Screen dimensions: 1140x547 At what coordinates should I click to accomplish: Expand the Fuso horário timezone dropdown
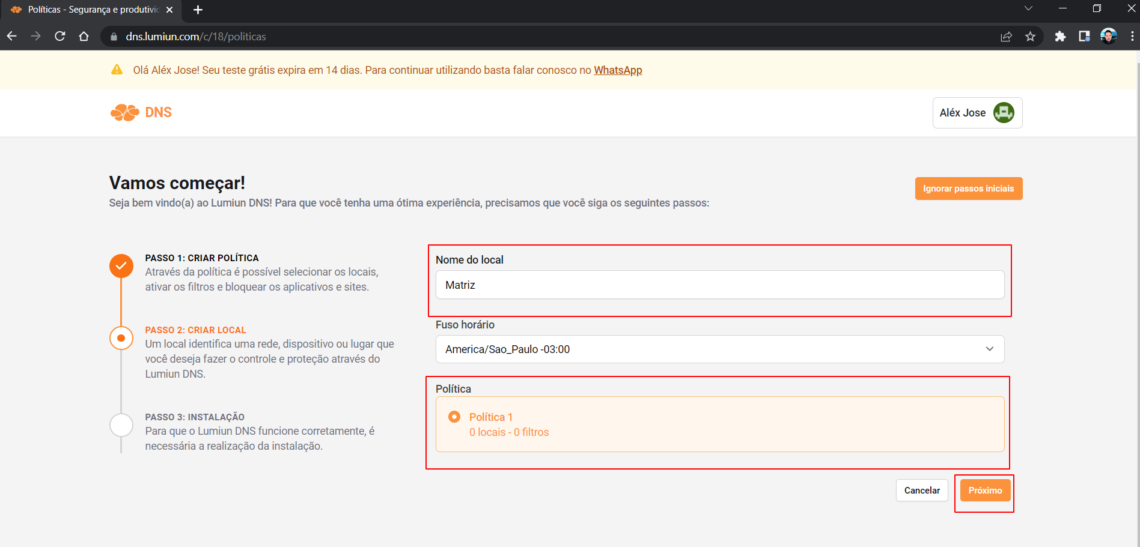coord(720,349)
